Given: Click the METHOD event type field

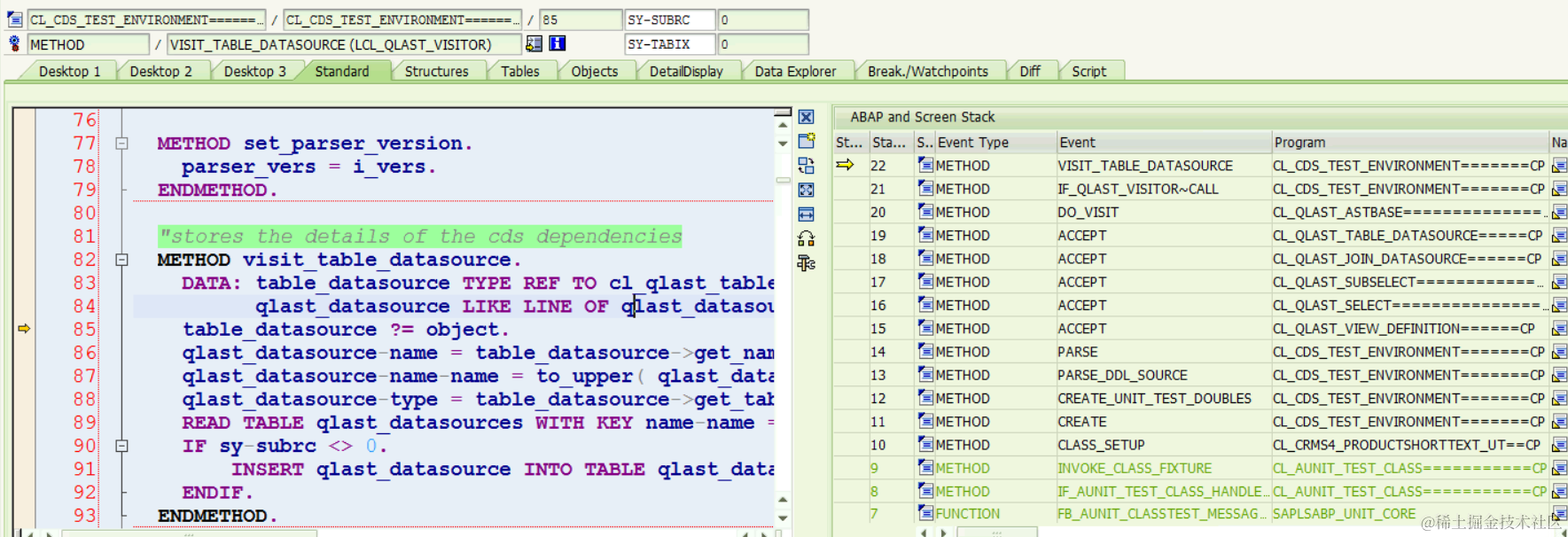Looking at the screenshot, I should point(88,44).
